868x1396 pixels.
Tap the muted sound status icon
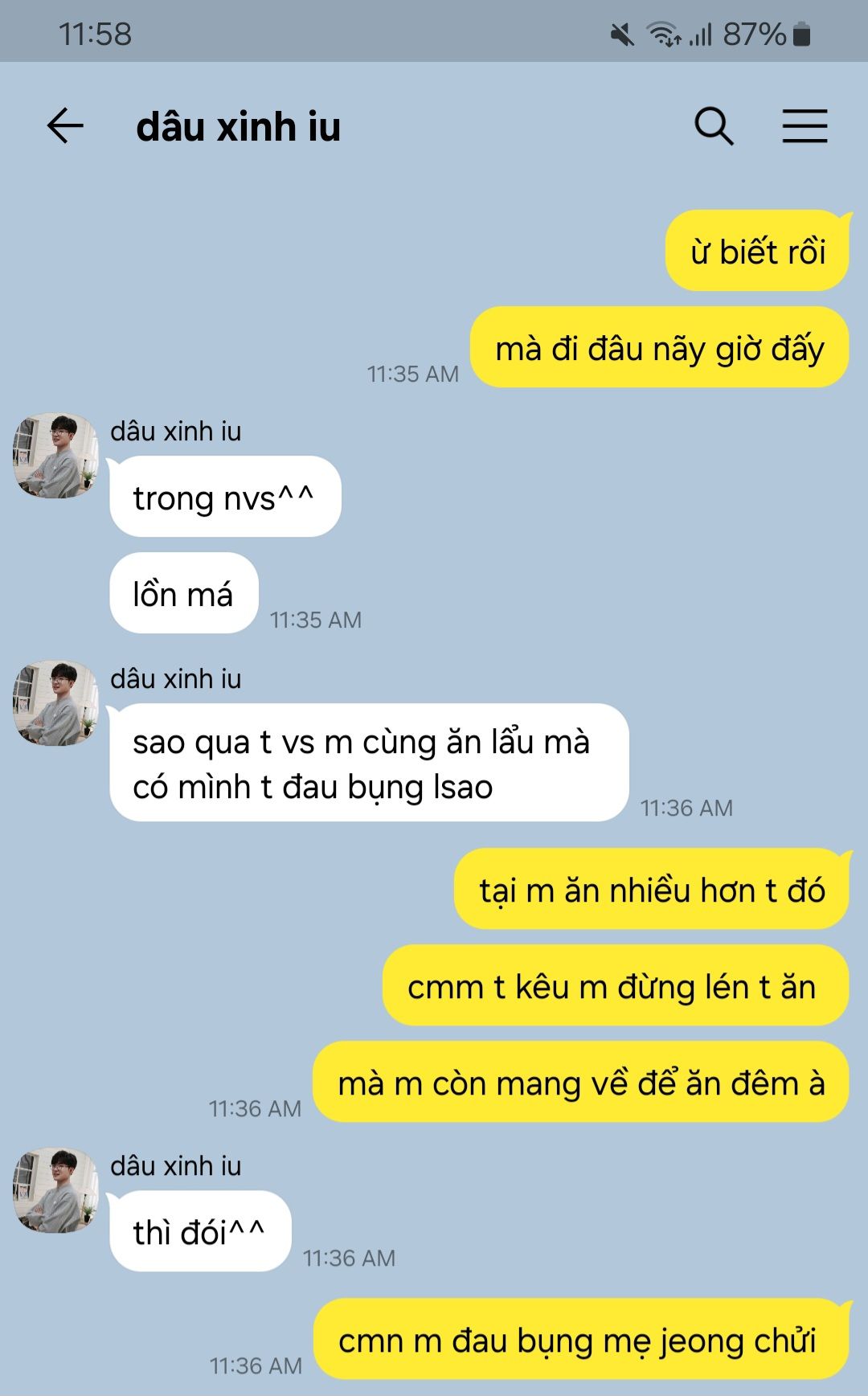coord(622,35)
